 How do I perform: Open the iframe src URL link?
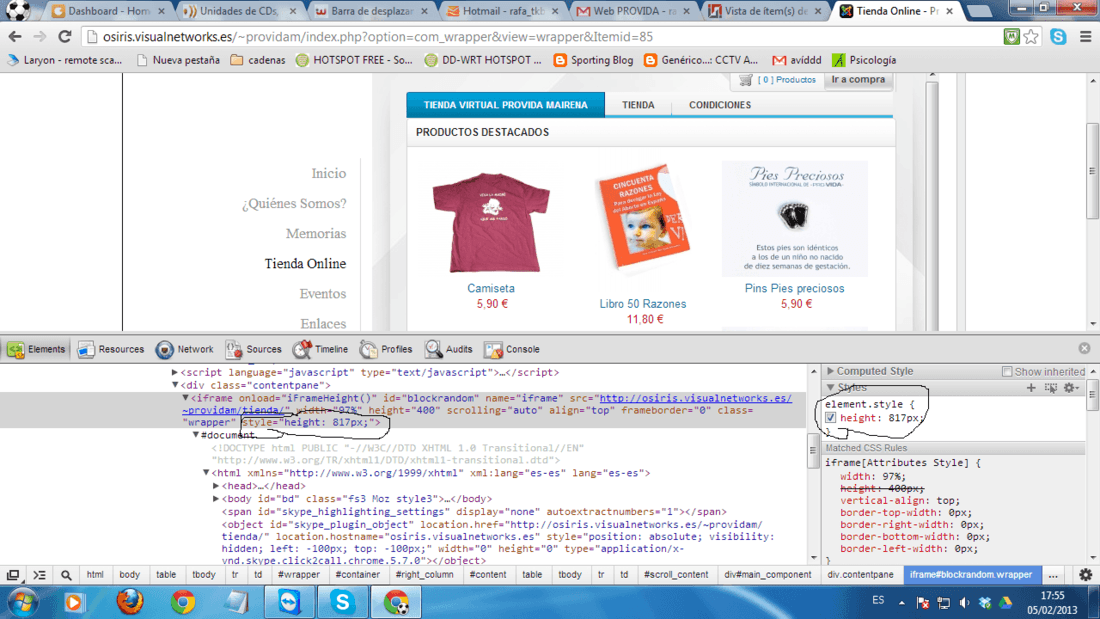click(696, 398)
